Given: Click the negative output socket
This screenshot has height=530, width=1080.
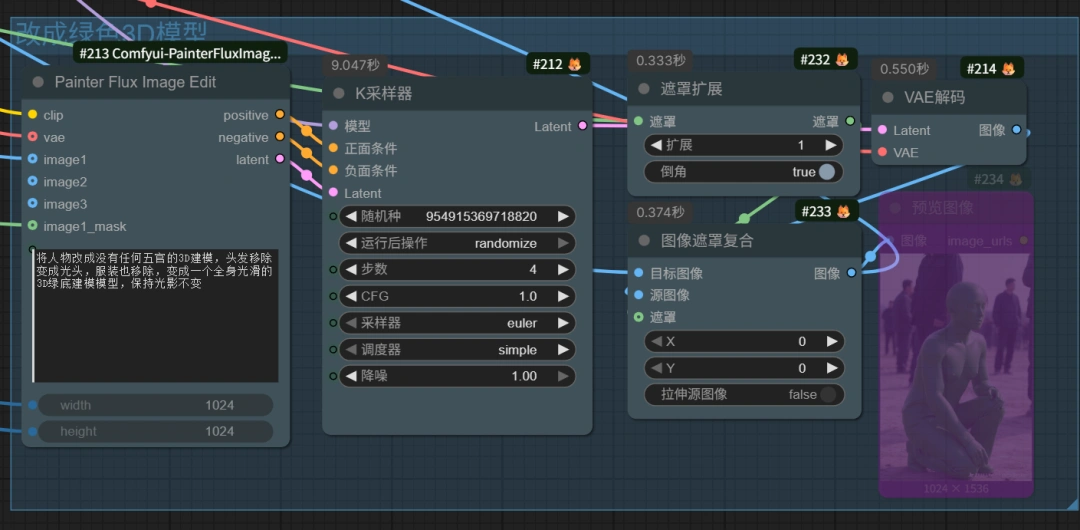Looking at the screenshot, I should [280, 136].
